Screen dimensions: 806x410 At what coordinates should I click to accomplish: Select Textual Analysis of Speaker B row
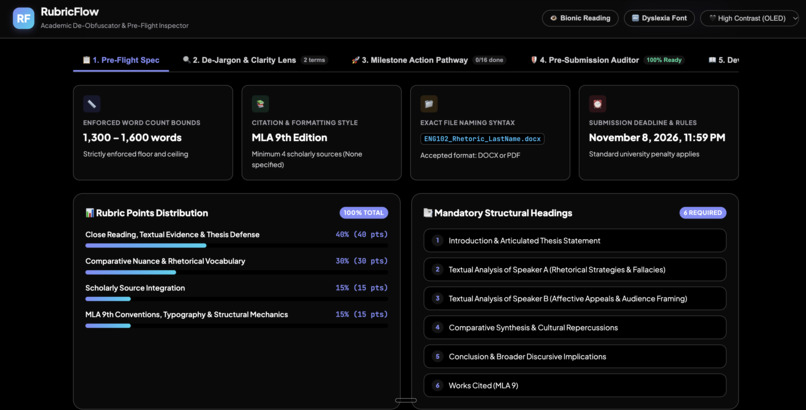point(575,299)
